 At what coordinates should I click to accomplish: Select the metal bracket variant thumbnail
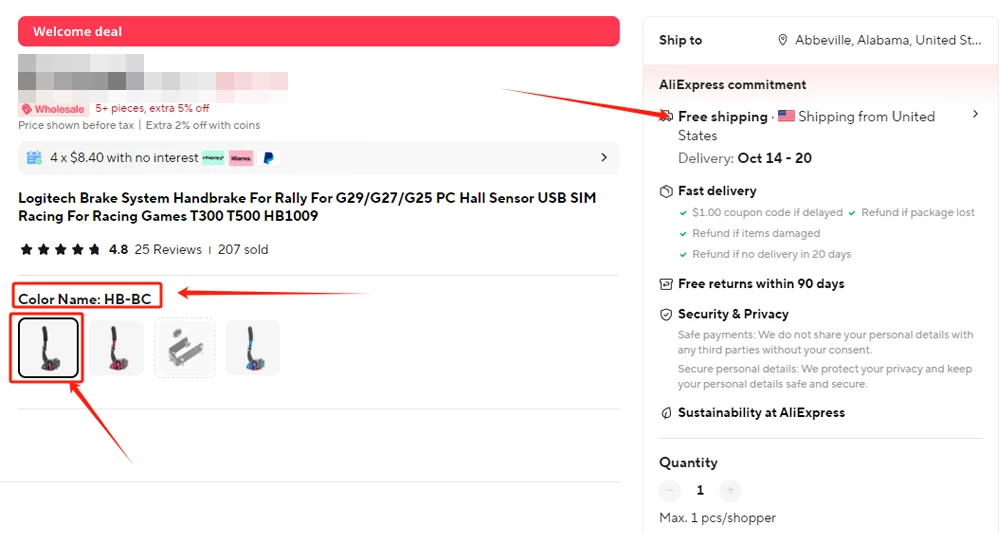click(185, 348)
